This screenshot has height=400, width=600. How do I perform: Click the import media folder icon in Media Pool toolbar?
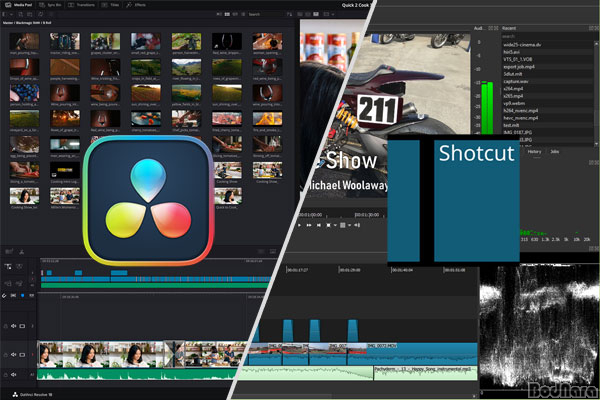[x=29, y=14]
